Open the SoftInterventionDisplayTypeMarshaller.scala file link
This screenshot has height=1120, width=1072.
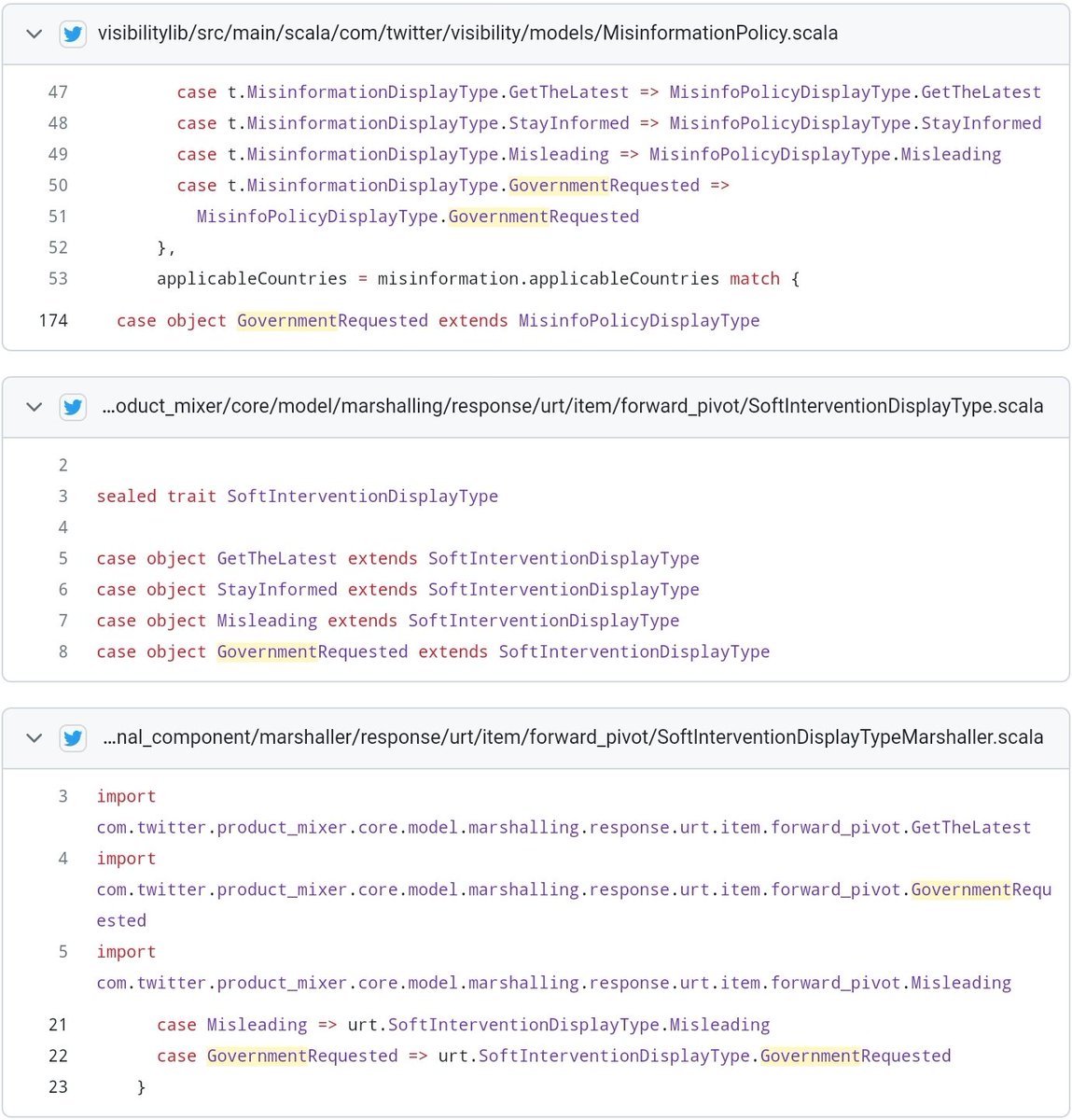tap(572, 737)
